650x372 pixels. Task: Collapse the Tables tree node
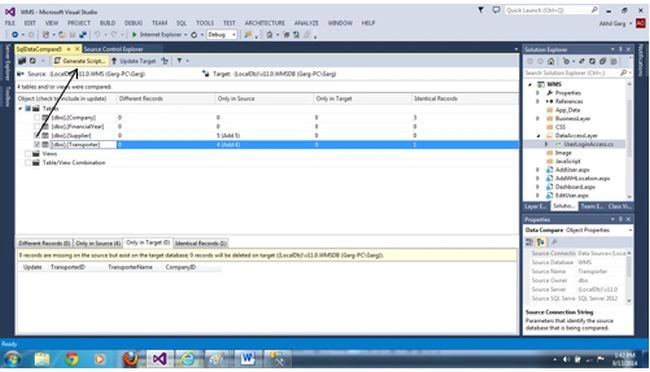tap(20, 109)
